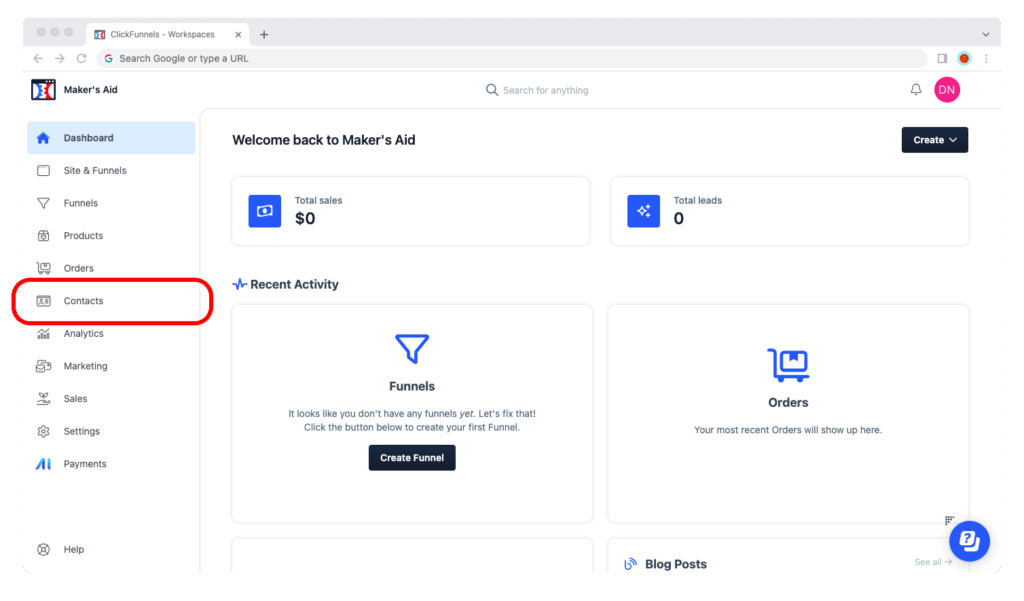Focus the browser URL address bar

tap(512, 58)
